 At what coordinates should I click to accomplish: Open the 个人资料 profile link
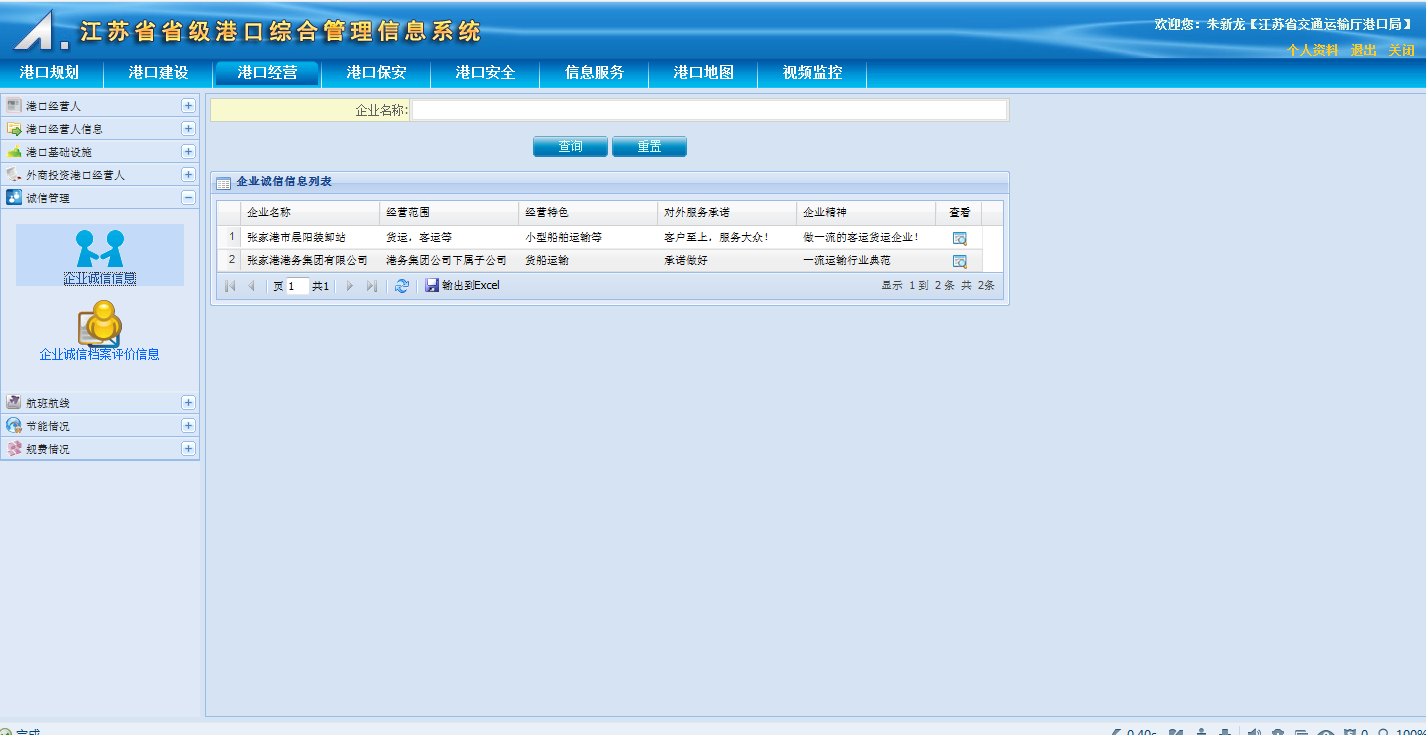point(1312,50)
